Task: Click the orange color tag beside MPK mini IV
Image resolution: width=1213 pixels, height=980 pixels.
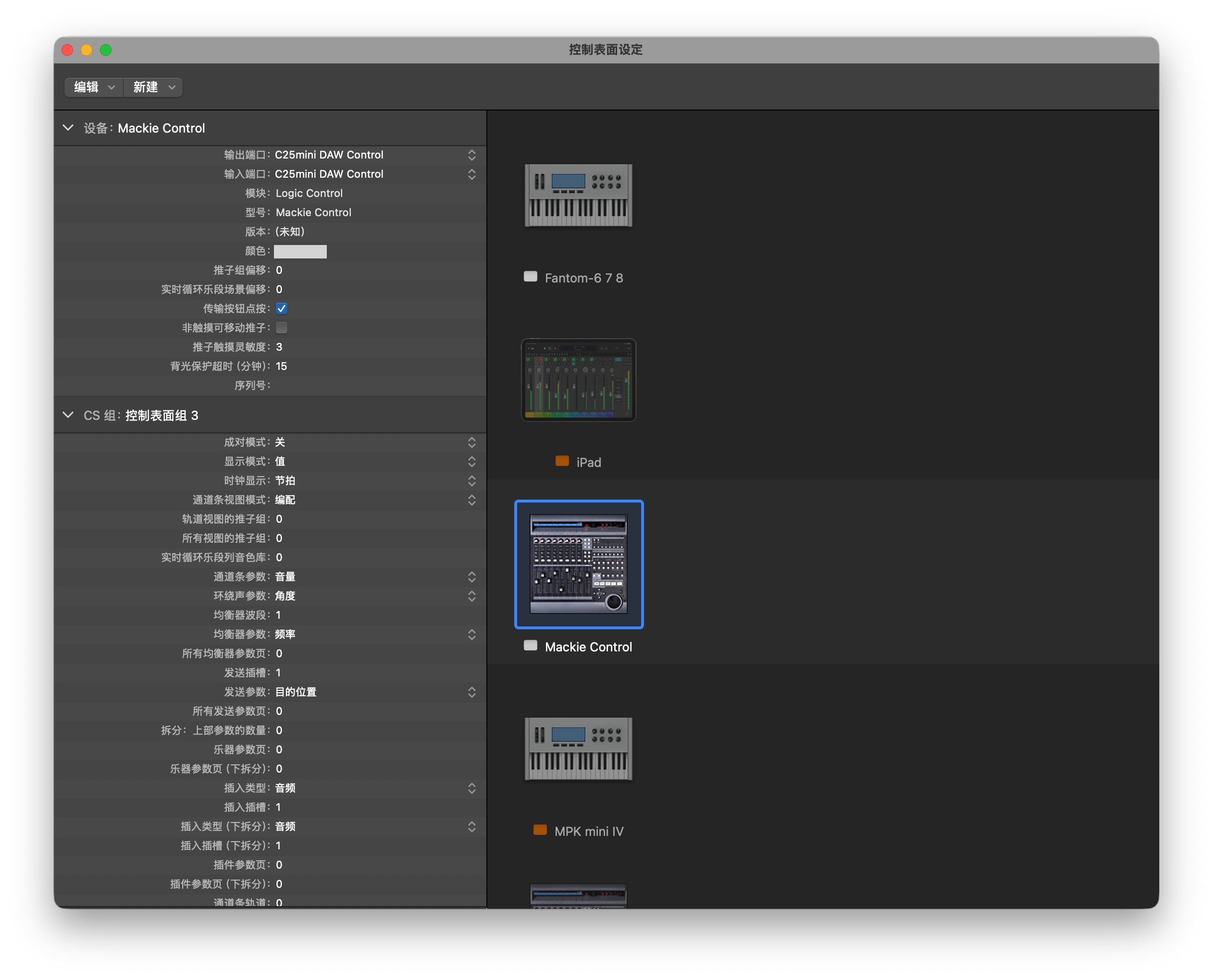Action: click(540, 831)
